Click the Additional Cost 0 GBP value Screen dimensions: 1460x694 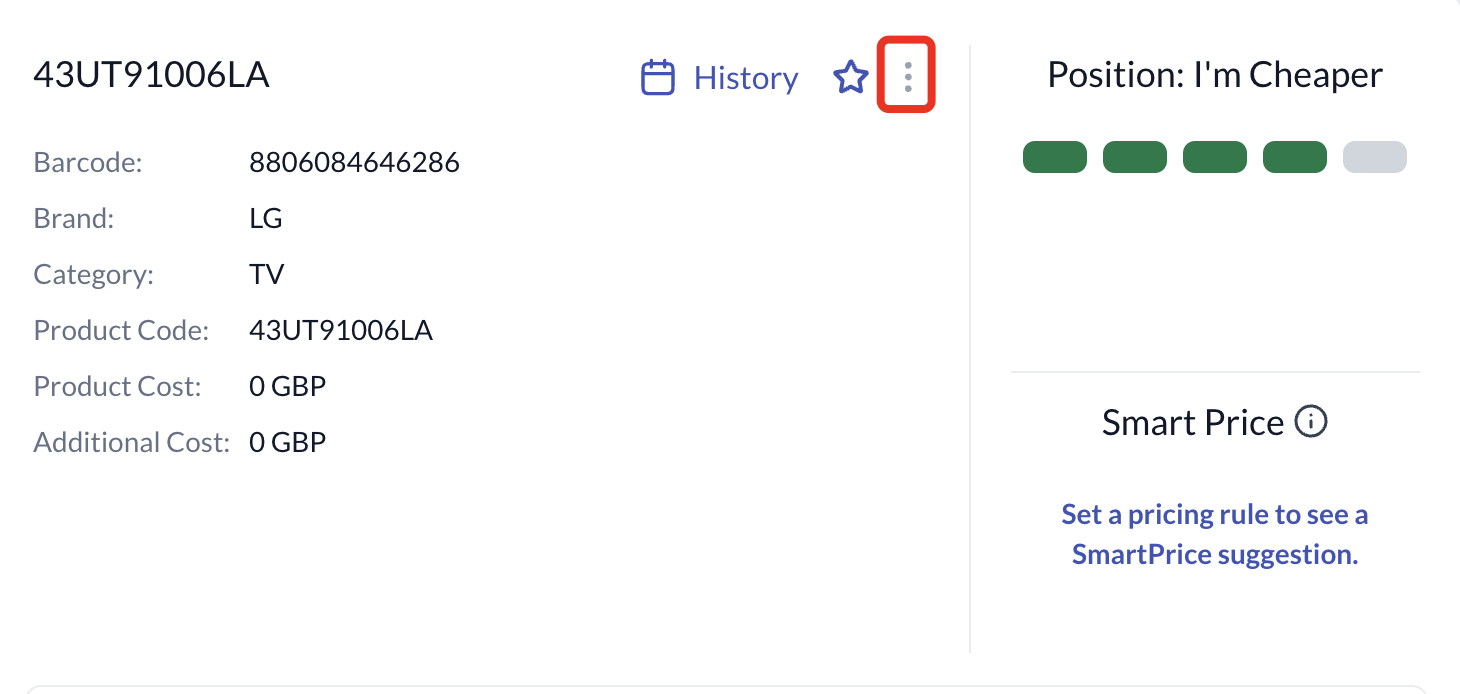[x=288, y=442]
